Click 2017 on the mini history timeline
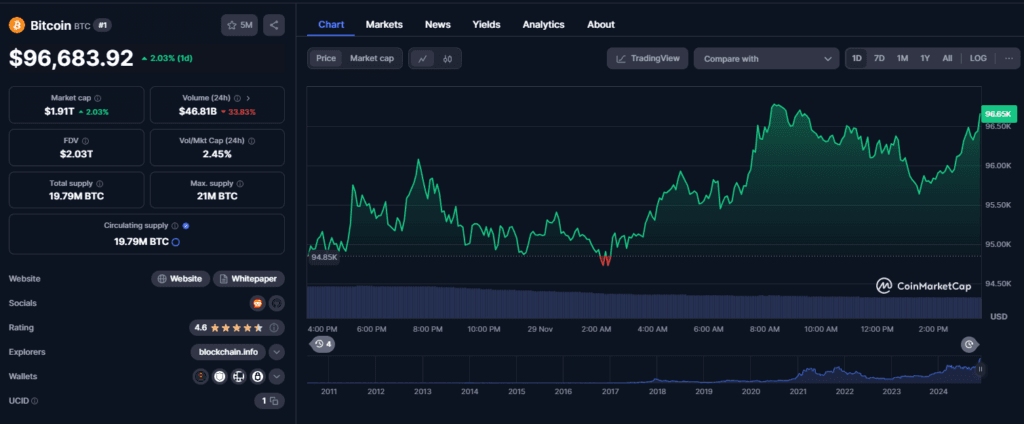The image size is (1024, 424). click(x=610, y=391)
